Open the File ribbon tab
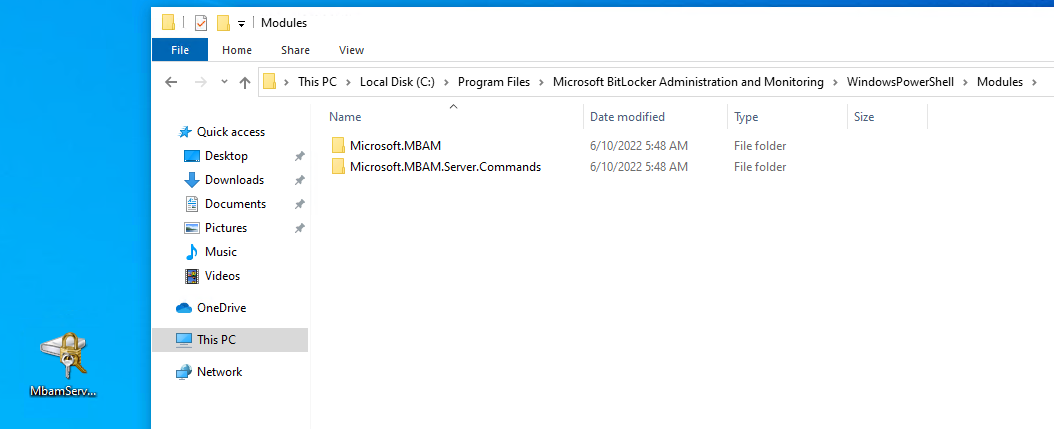This screenshot has height=429, width=1054. (180, 50)
